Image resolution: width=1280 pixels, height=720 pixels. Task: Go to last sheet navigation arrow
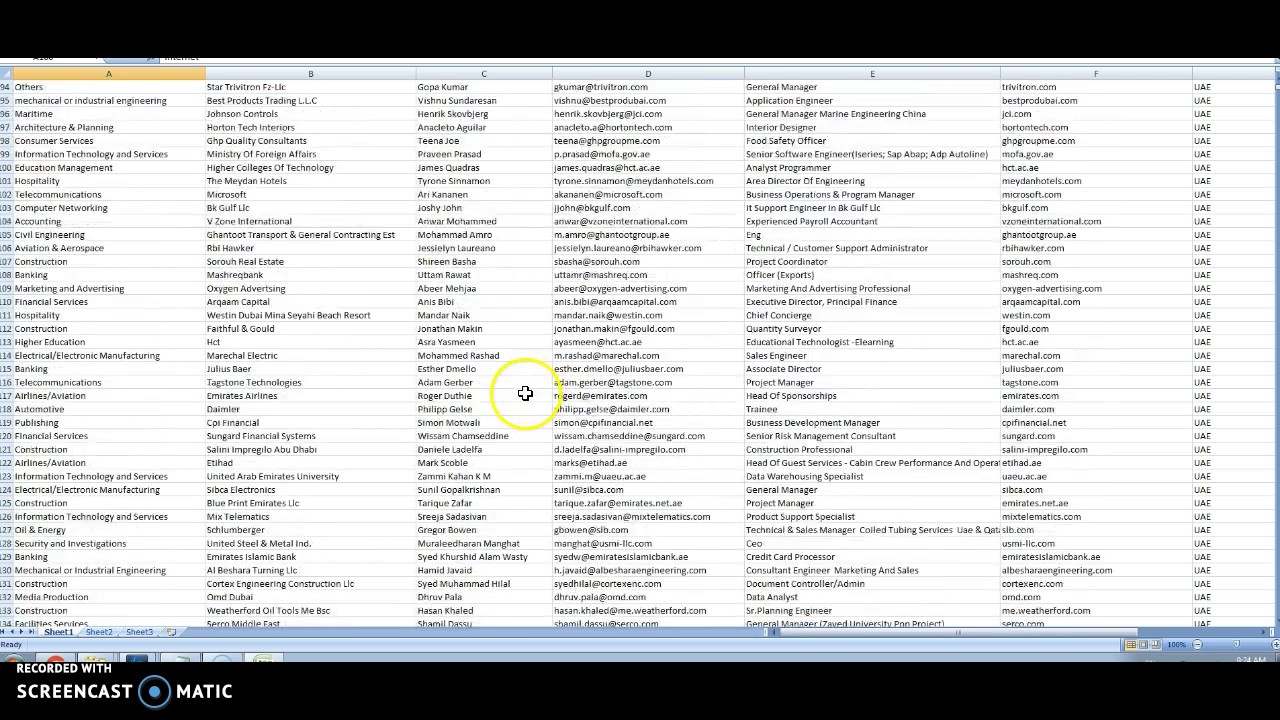click(31, 632)
